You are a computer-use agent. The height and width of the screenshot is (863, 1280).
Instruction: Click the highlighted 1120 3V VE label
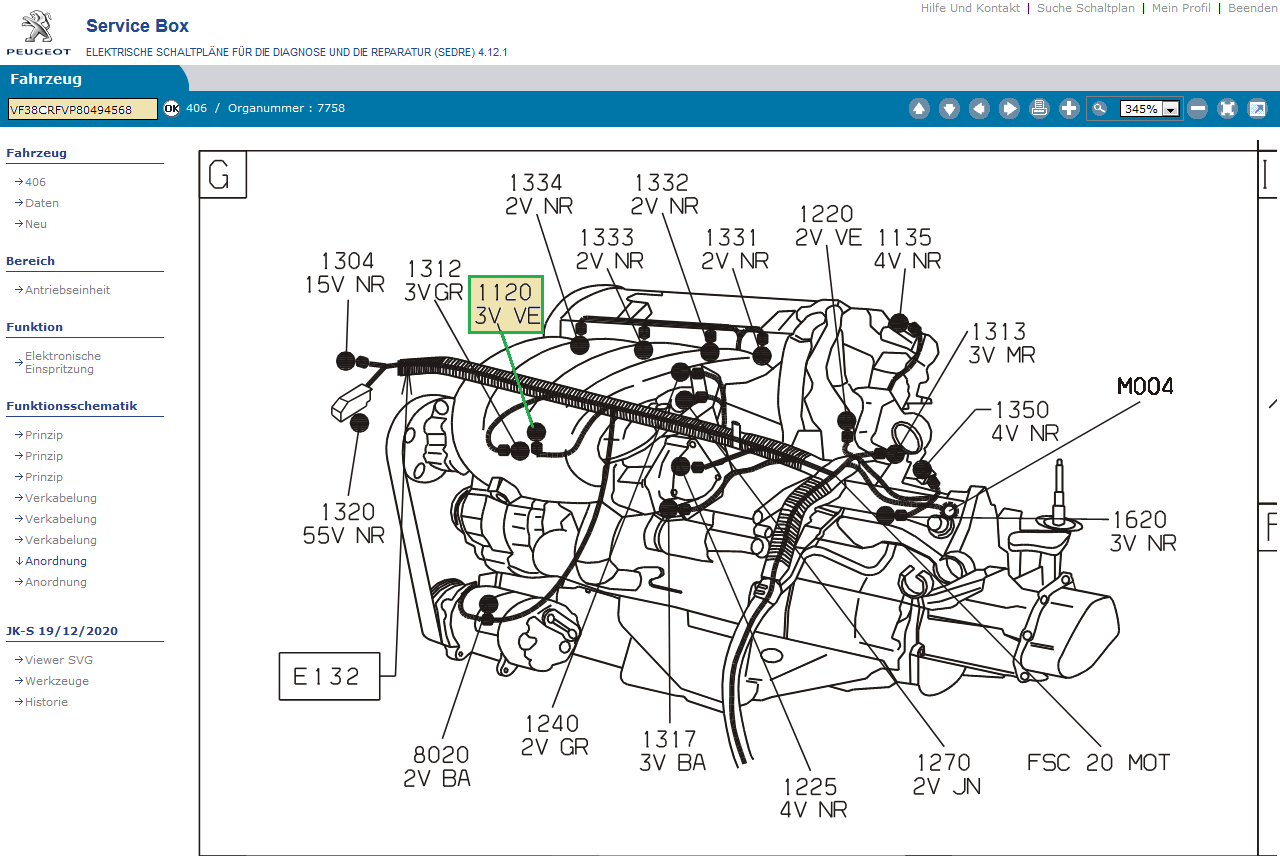coord(507,305)
